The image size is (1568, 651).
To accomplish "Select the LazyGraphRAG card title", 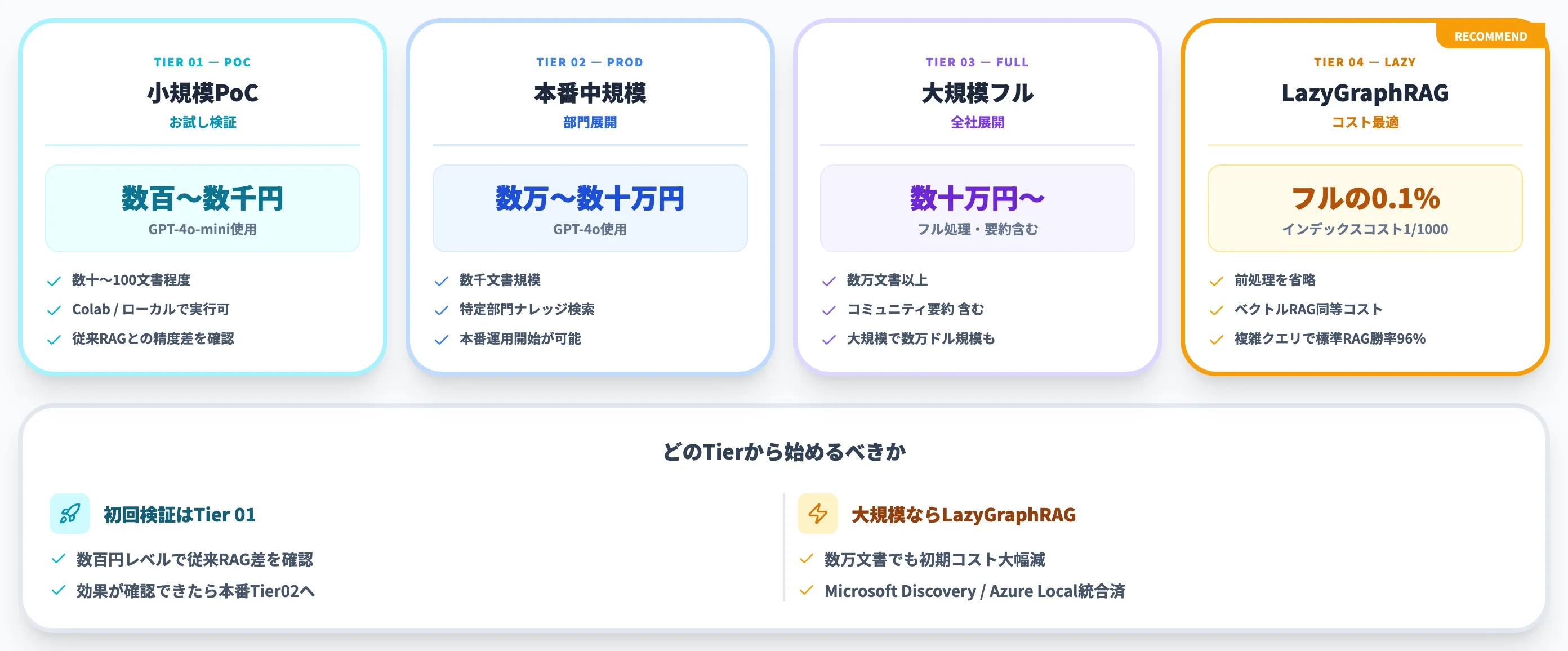I will point(1365,93).
